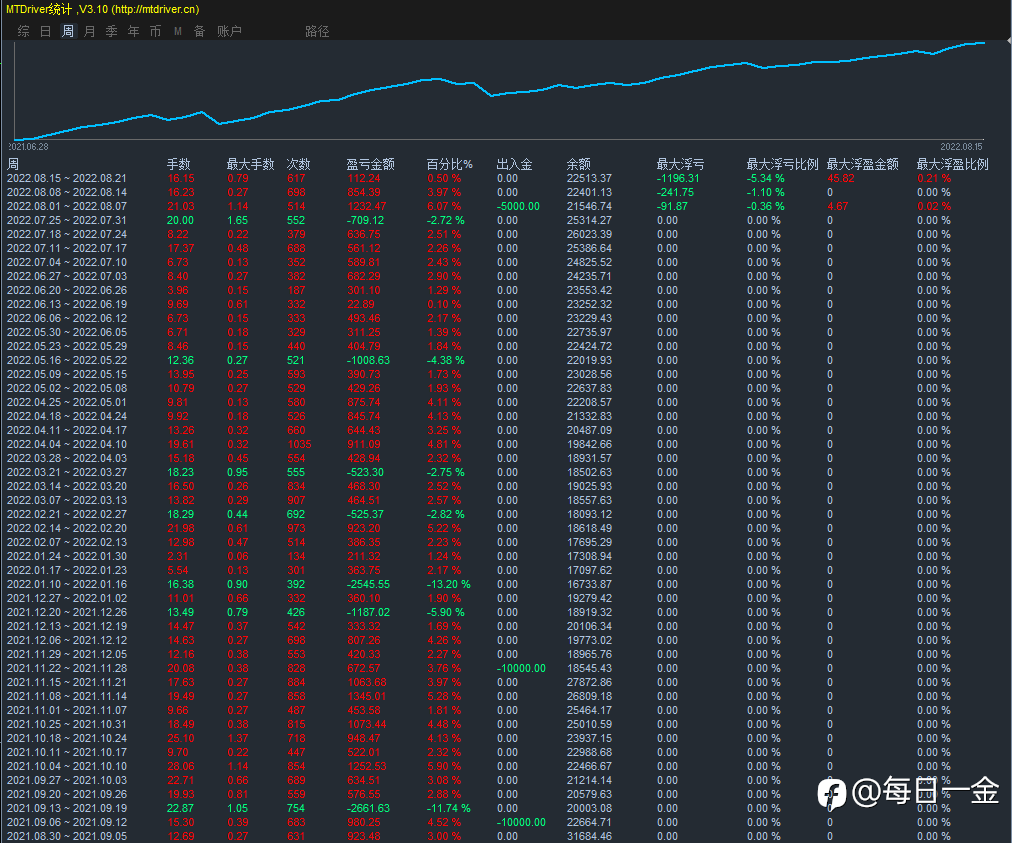Click the 最大浮盈比例 column header

tap(953, 165)
